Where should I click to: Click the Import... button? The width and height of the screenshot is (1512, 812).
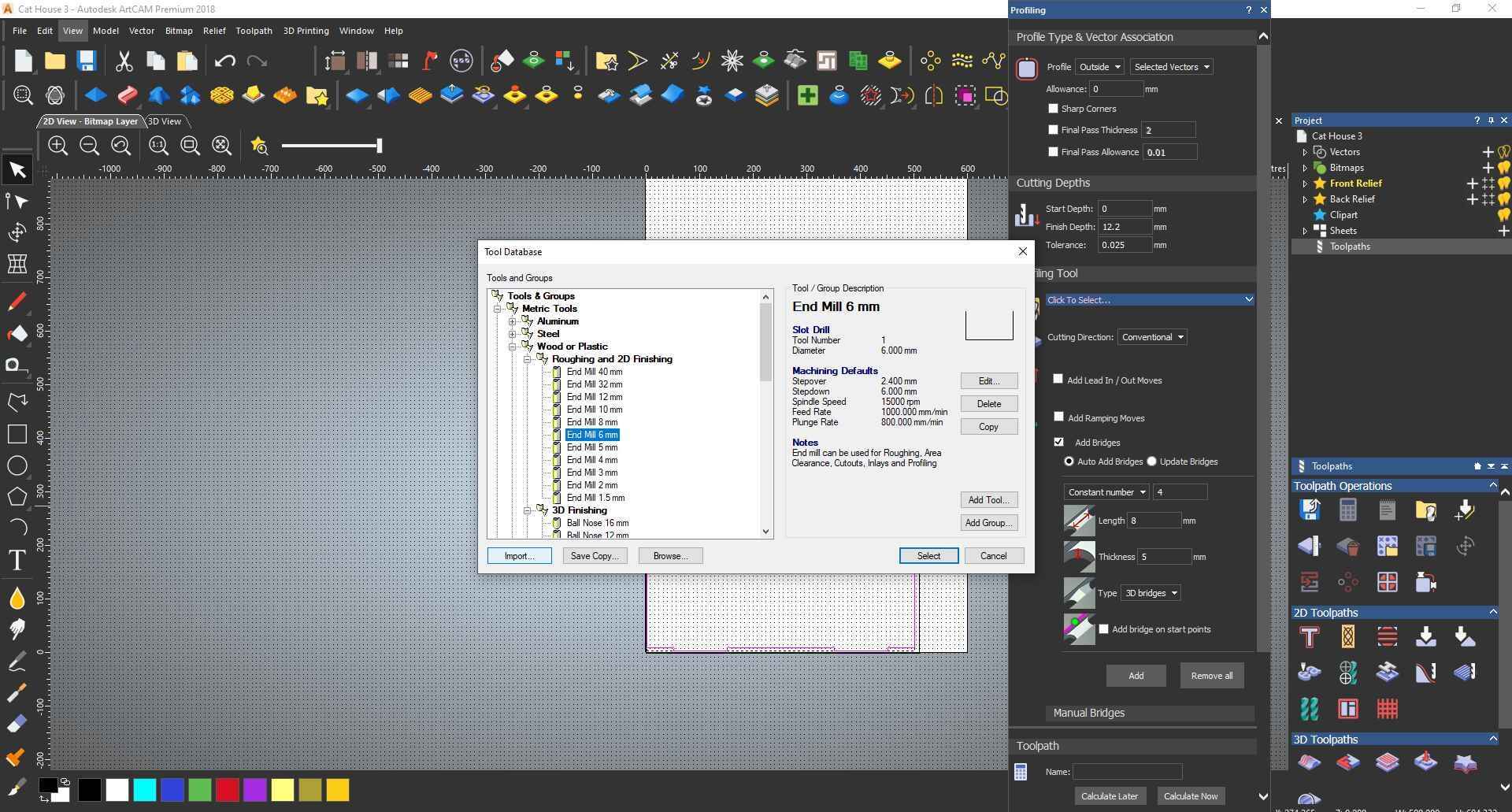(519, 556)
